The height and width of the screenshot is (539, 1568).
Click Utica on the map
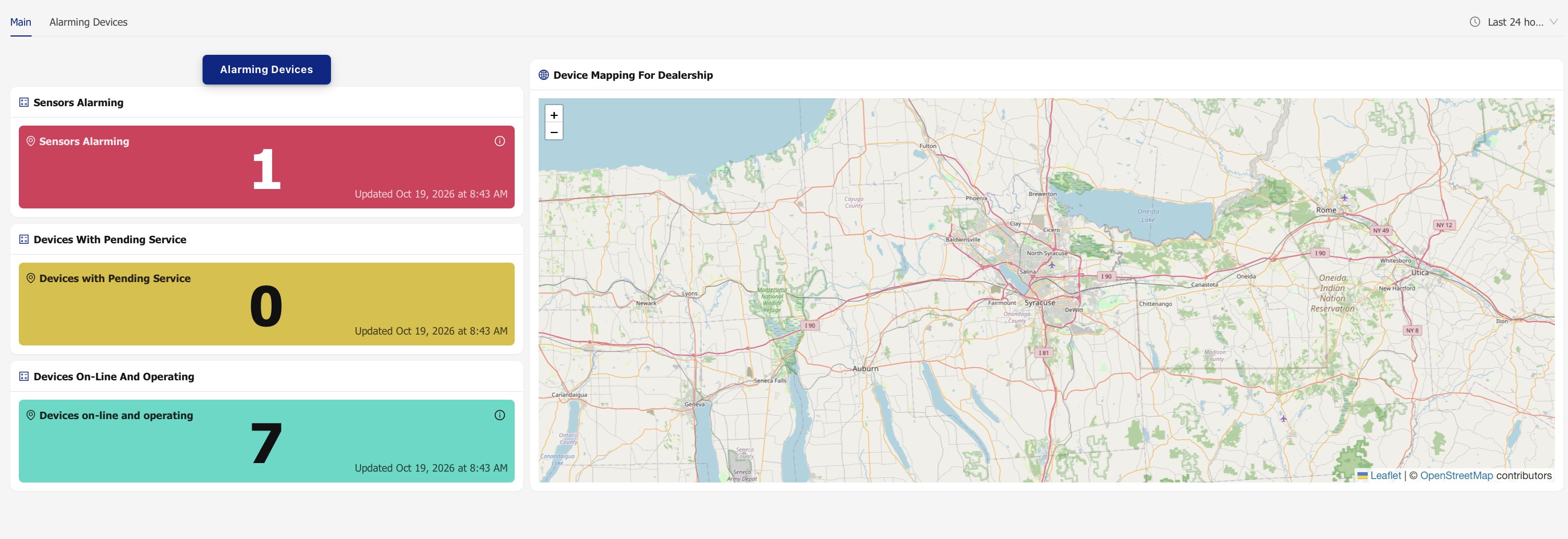(1420, 273)
